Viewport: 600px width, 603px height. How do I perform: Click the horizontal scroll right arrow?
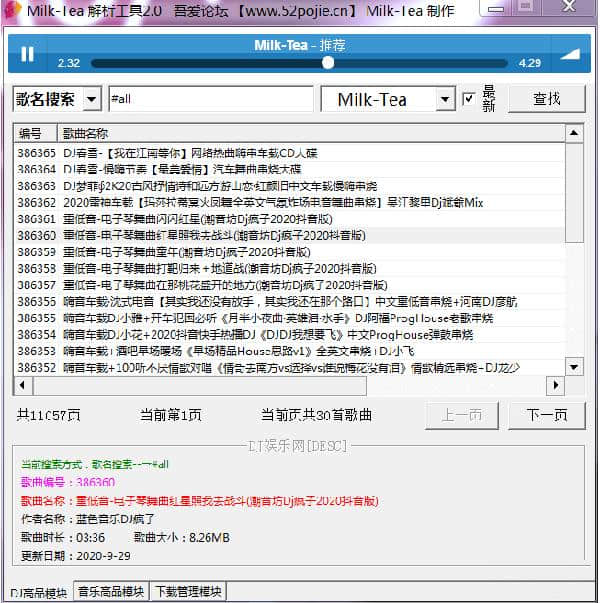555,385
